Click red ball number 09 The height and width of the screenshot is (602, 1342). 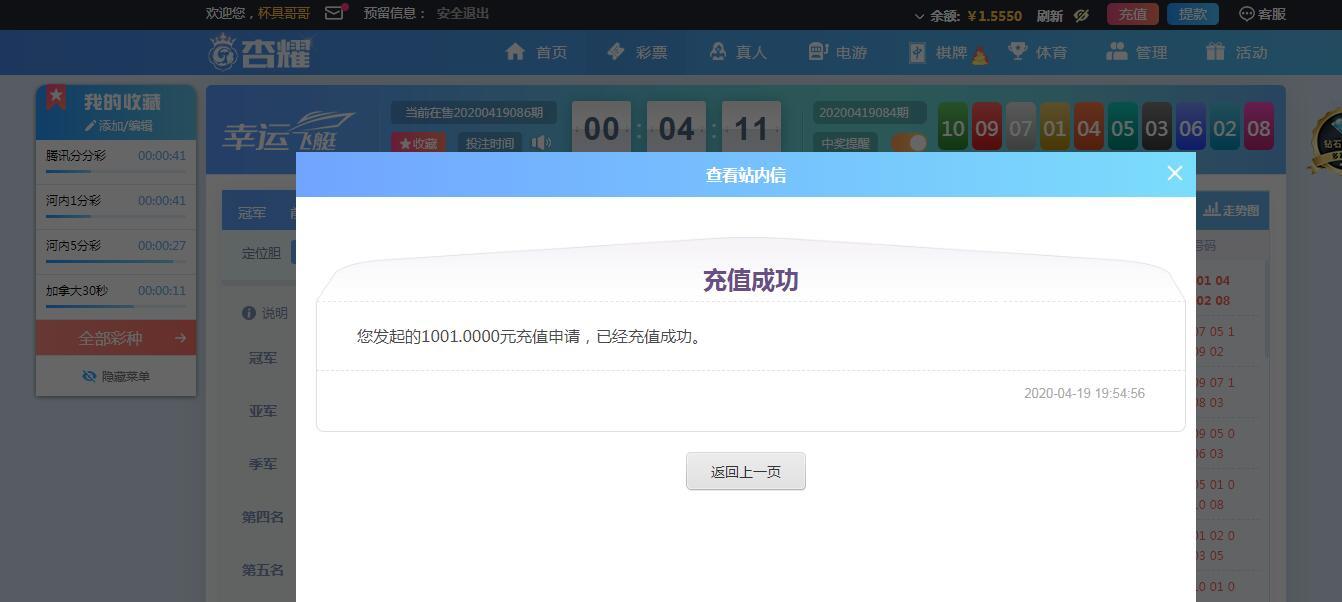(987, 128)
